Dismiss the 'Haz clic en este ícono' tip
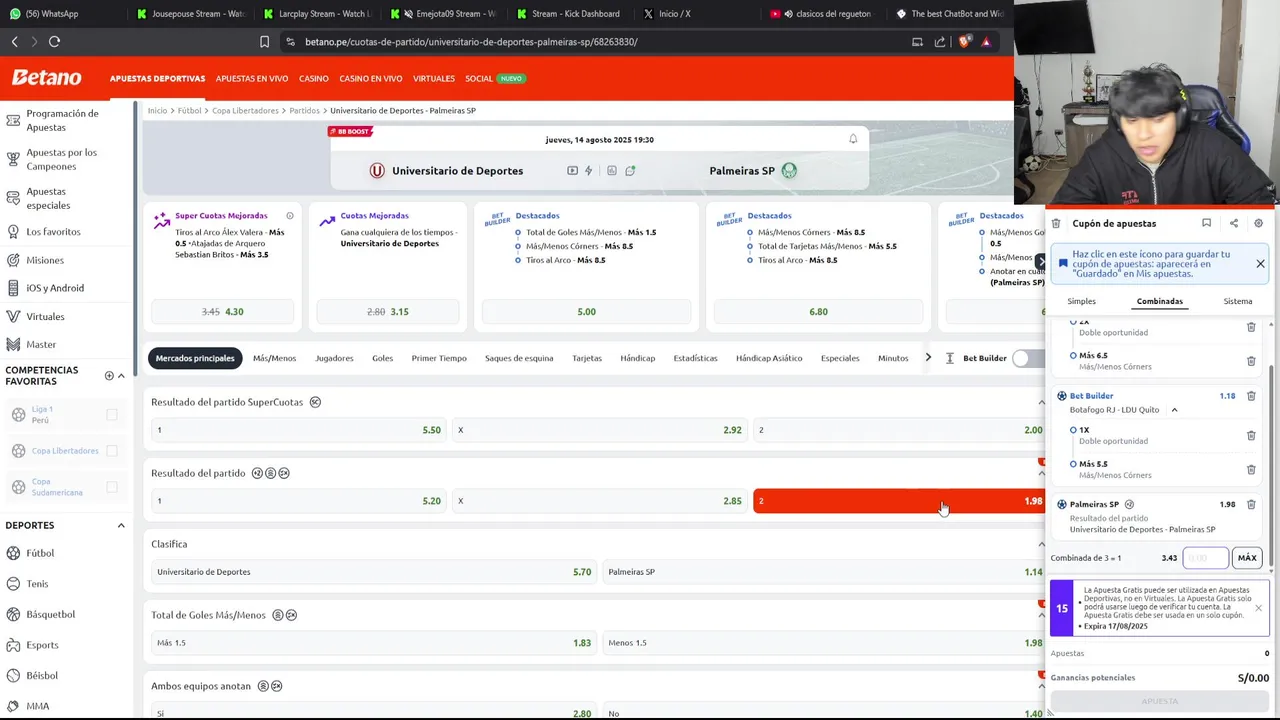The image size is (1280, 720). point(1260,264)
